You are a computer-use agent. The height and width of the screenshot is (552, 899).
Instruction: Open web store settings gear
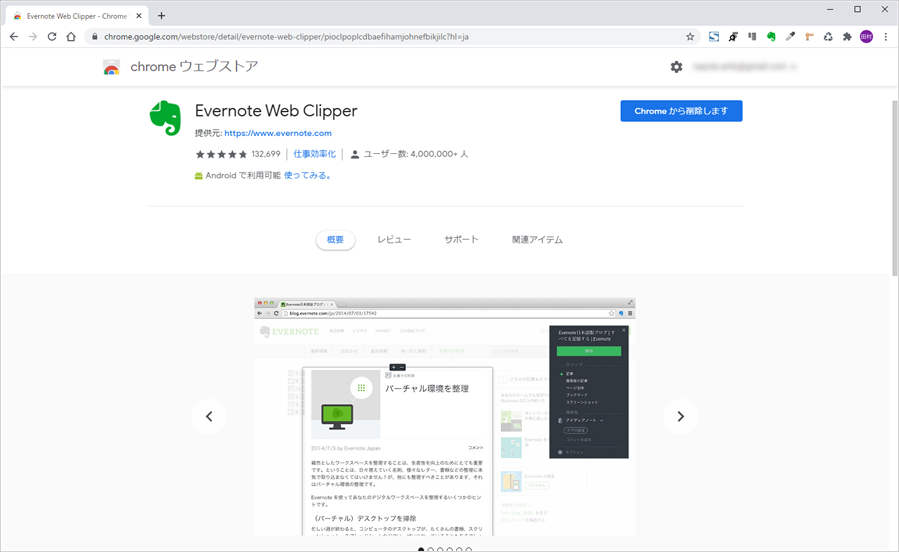coord(677,67)
